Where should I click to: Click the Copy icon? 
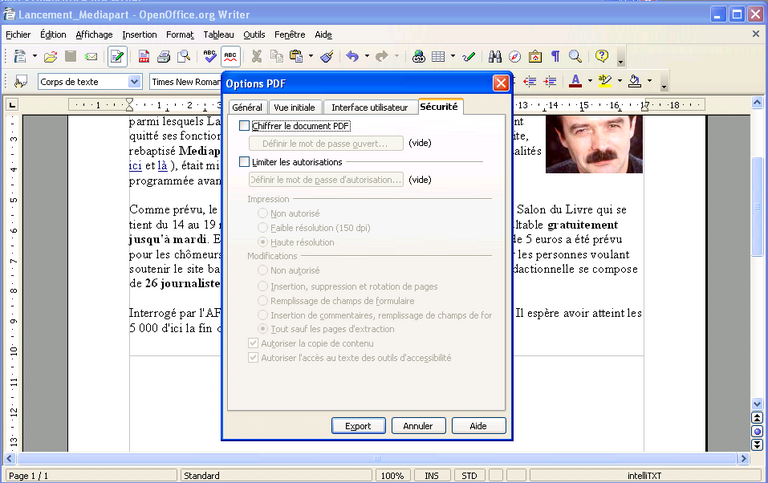click(x=276, y=57)
